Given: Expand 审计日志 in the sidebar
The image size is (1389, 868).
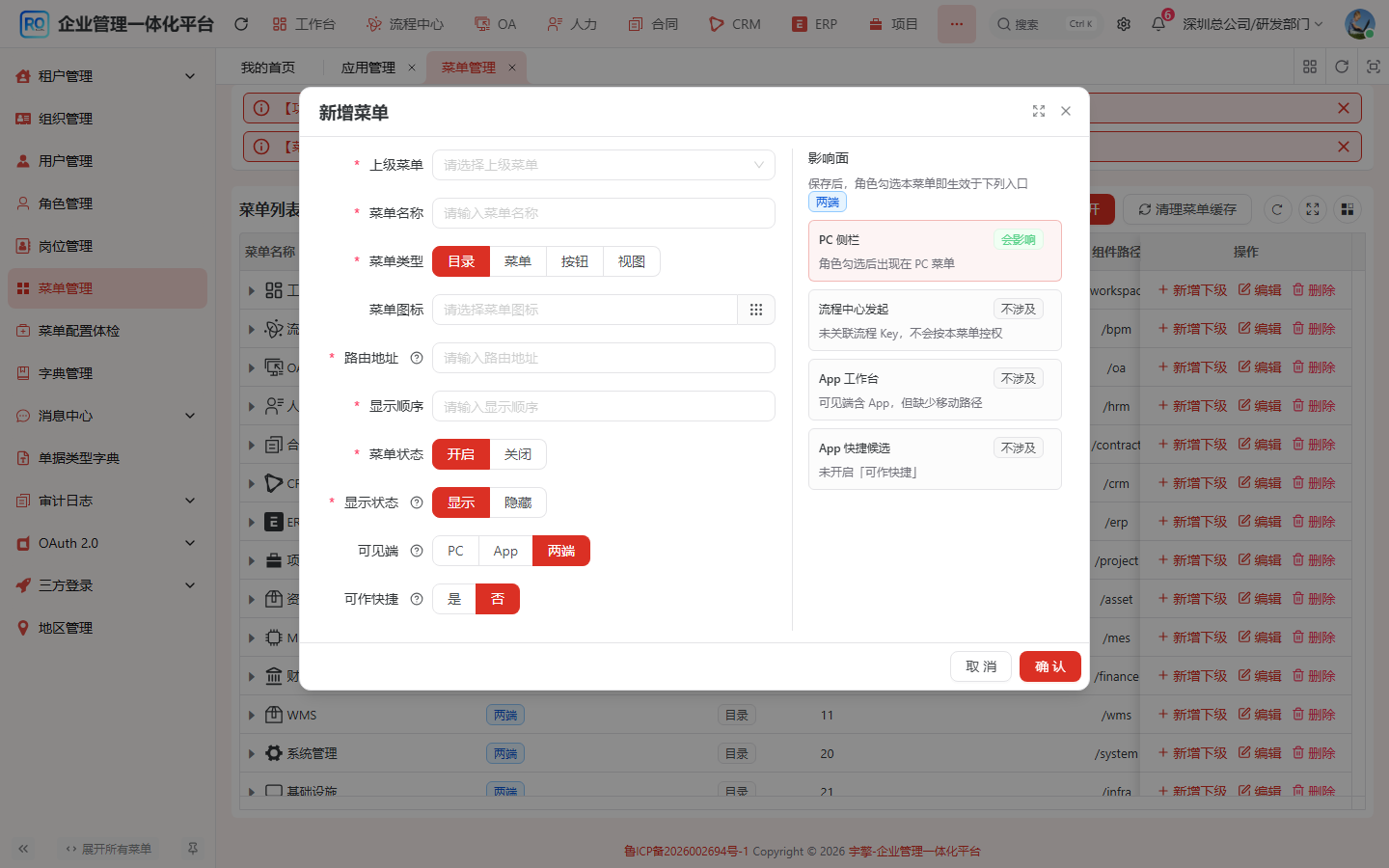Looking at the screenshot, I should (x=107, y=501).
